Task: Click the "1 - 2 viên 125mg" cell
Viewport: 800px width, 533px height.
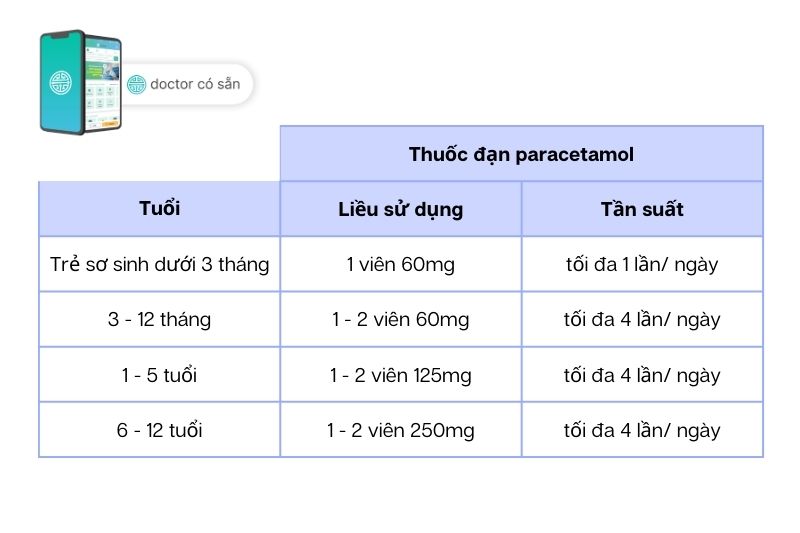Action: (400, 375)
